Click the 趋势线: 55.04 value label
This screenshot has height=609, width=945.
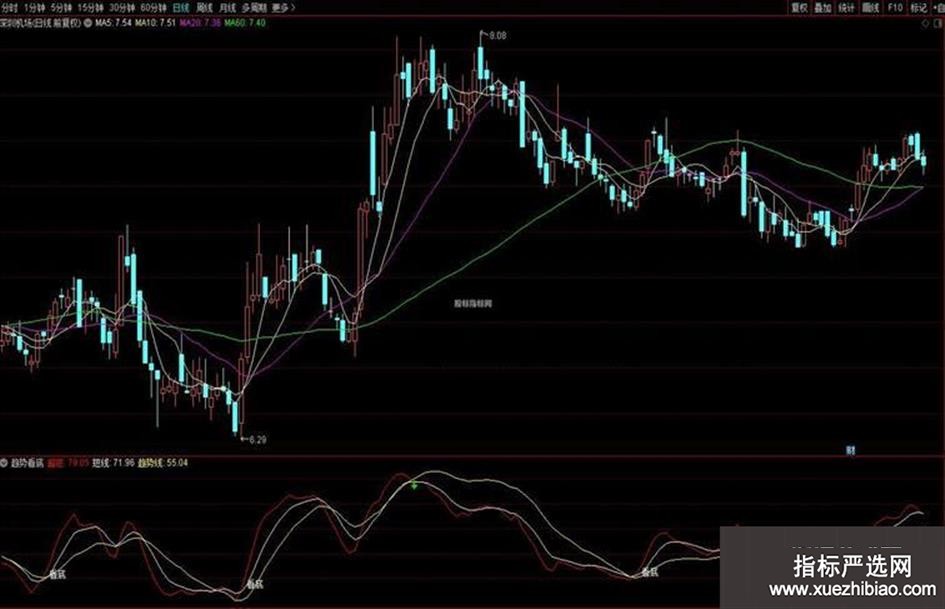[163, 463]
